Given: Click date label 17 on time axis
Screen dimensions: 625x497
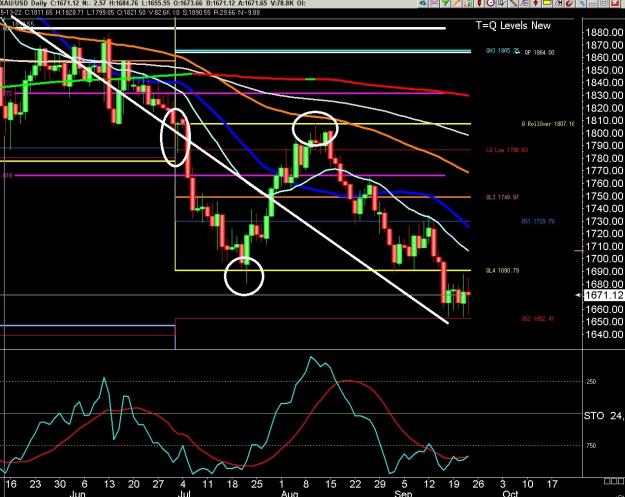Looking at the screenshot, I should (x=552, y=484).
